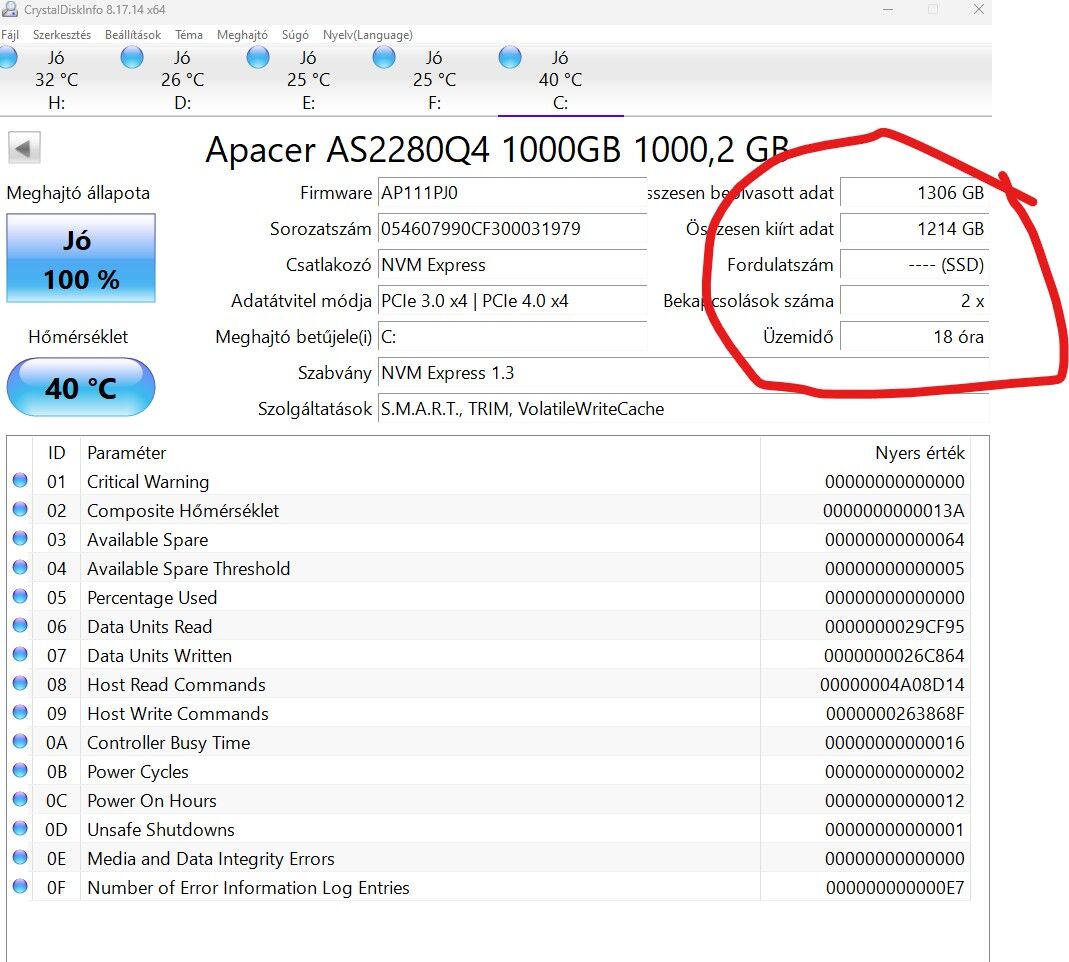This screenshot has height=962, width=1069.
Task: Click the Üzemidő value 18 óra
Action: tap(914, 337)
